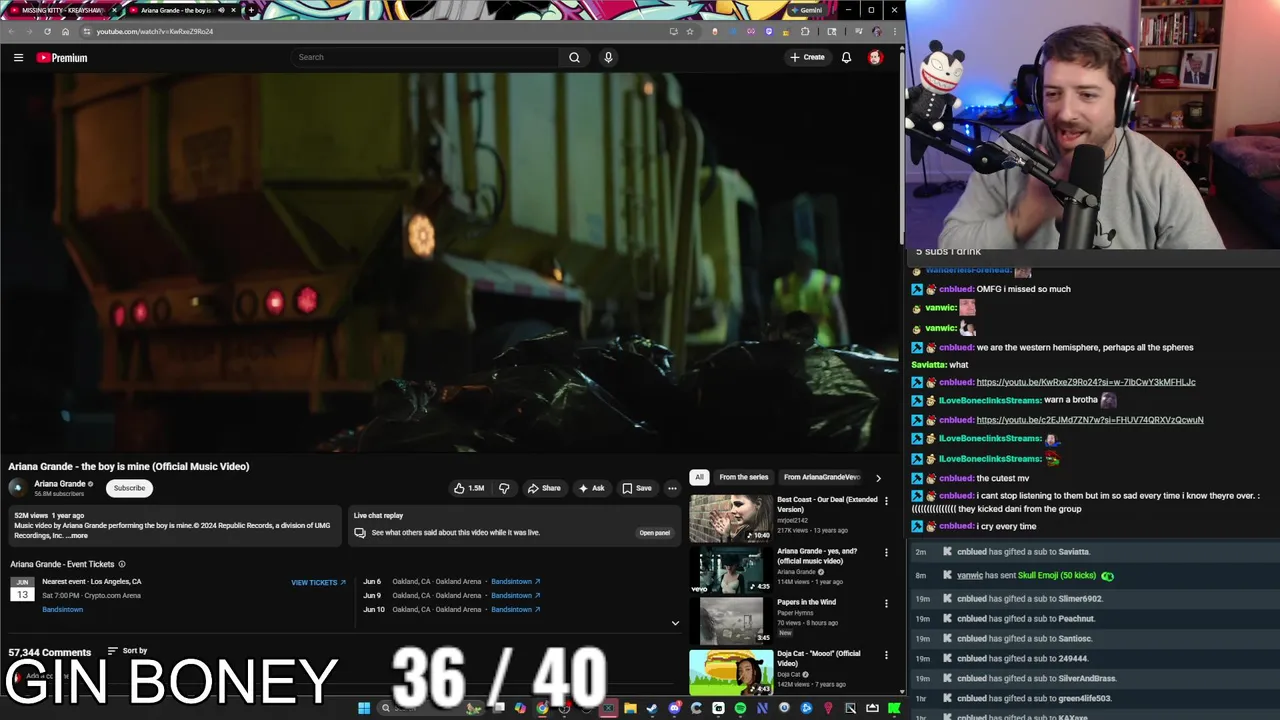Mute the Ariana Grande tab audio icon
The width and height of the screenshot is (1280, 720).
[220, 10]
